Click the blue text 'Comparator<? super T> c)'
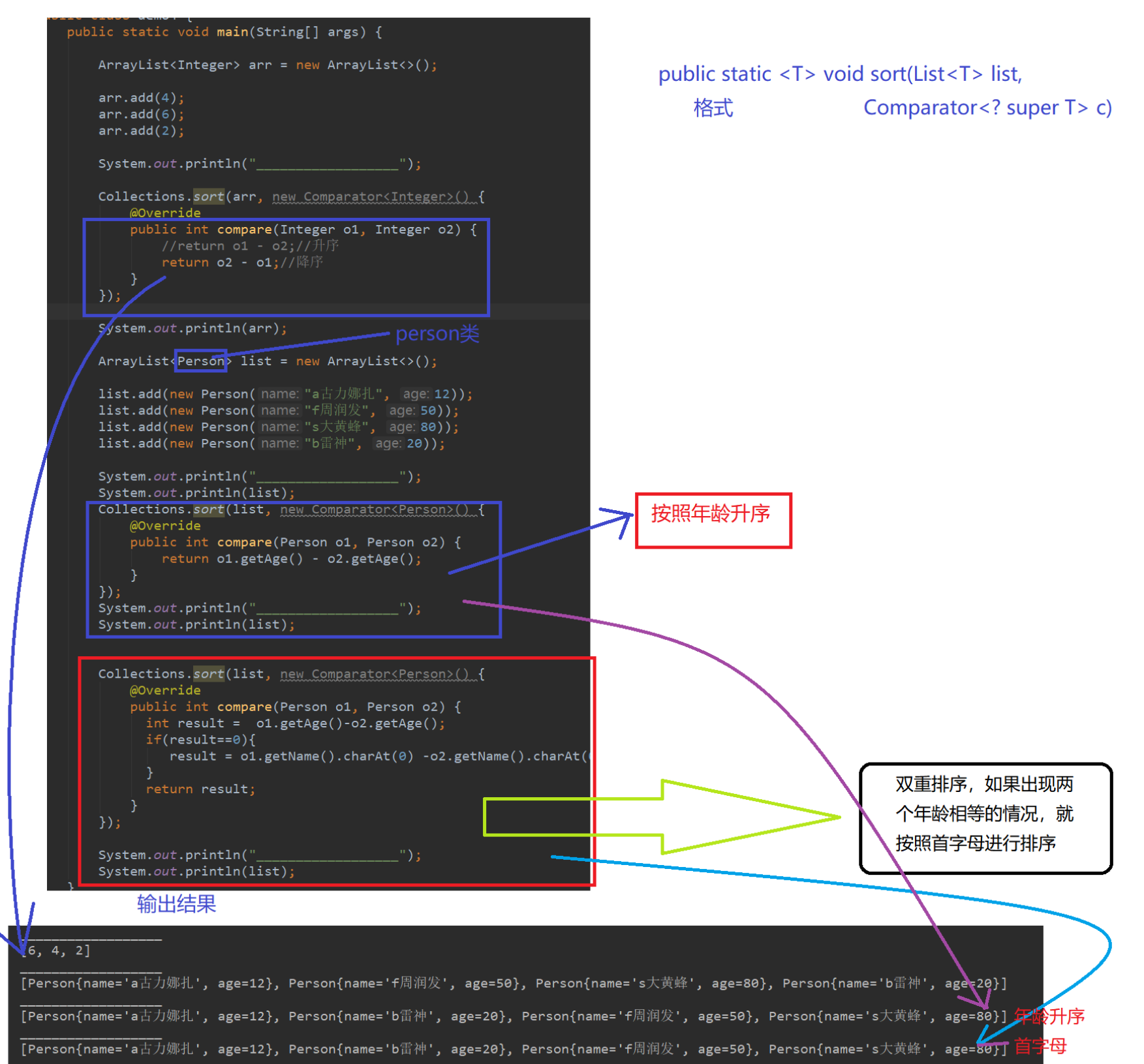Image resolution: width=1144 pixels, height=1064 pixels. 988,108
